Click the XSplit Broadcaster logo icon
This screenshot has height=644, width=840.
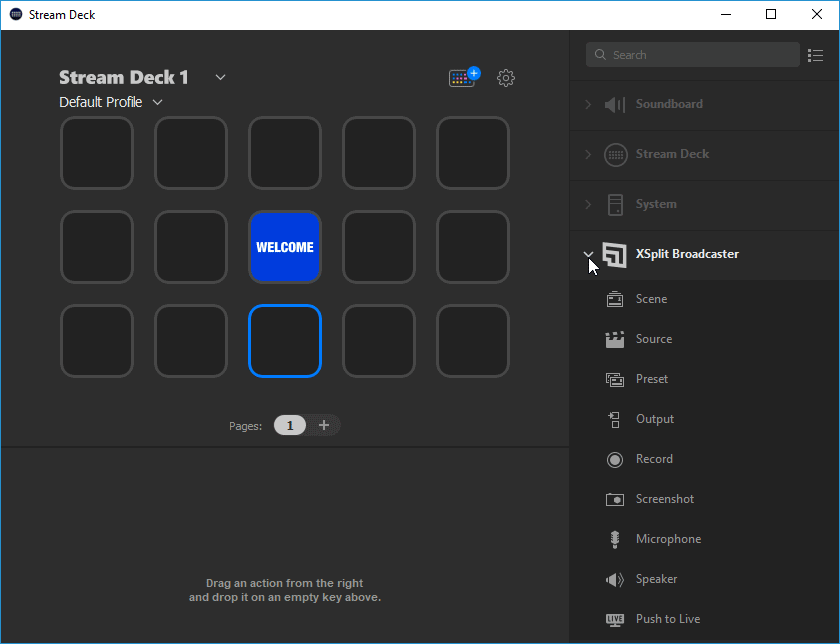(614, 254)
